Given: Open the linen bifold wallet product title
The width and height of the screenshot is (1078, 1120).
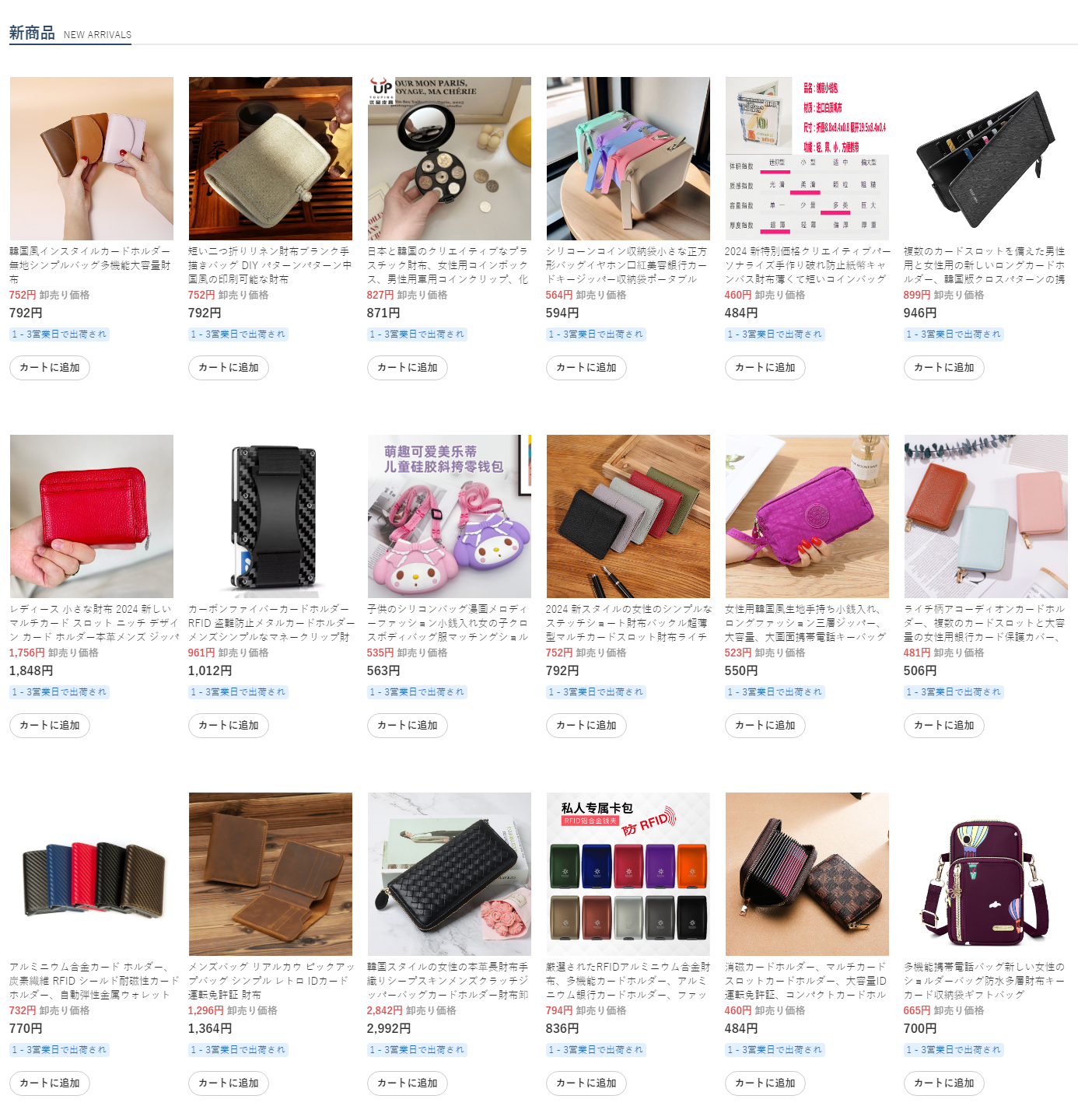Looking at the screenshot, I should 269,265.
